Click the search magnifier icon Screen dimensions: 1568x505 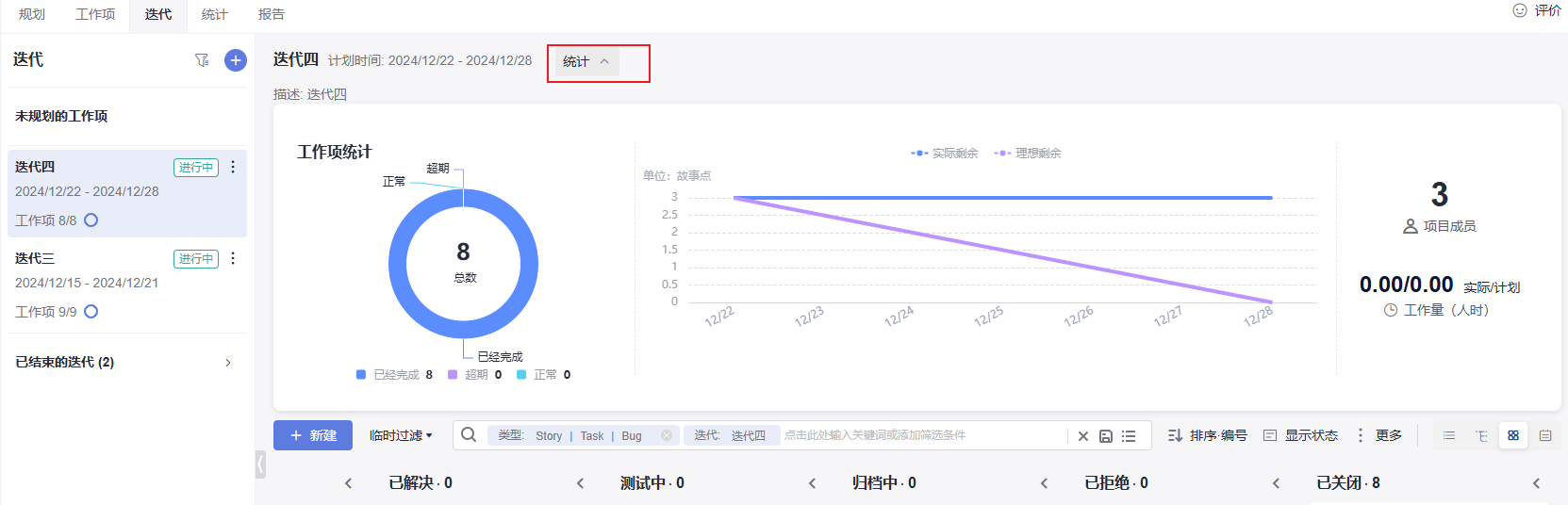[469, 434]
